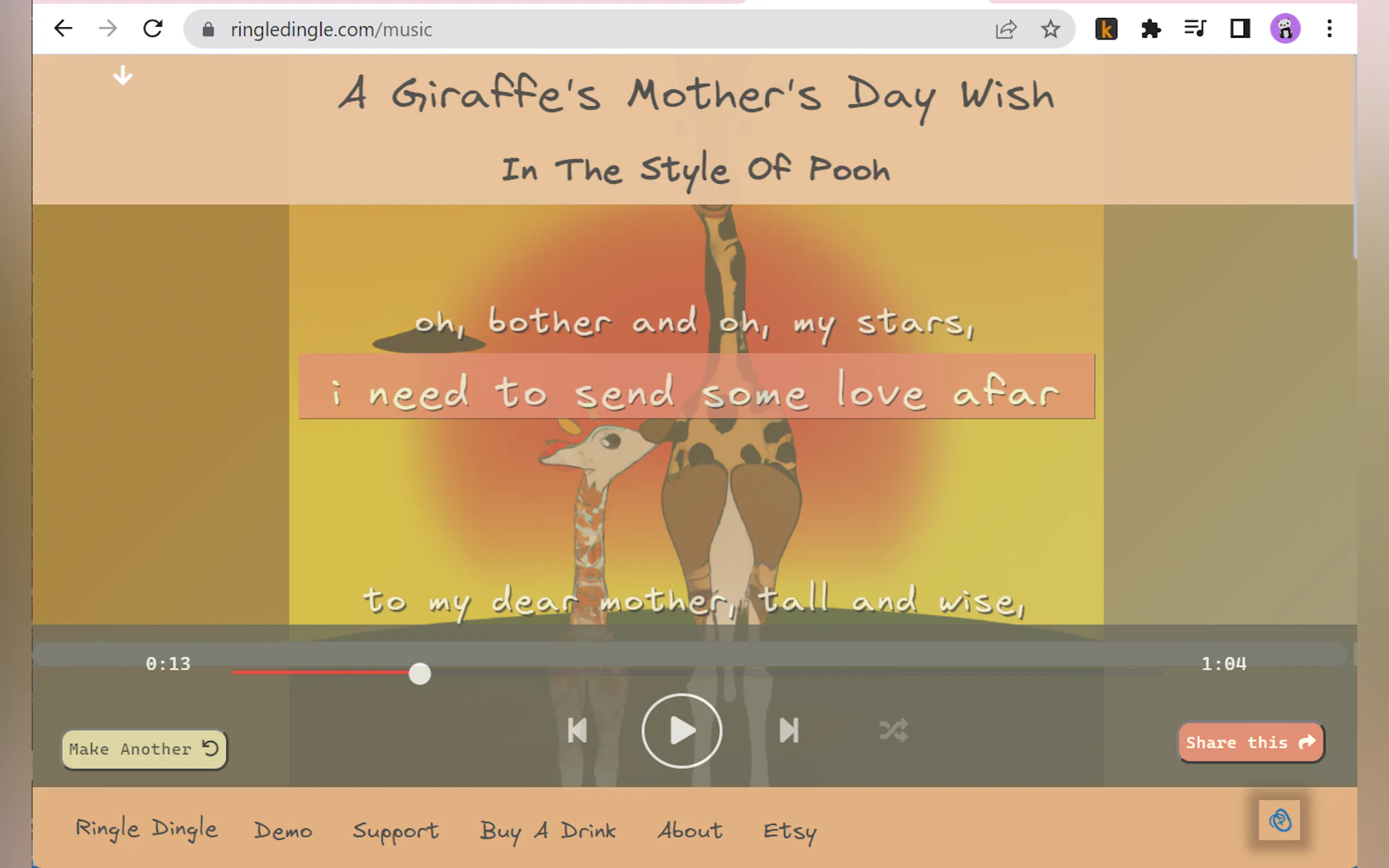Click the Make Another button

tap(144, 749)
